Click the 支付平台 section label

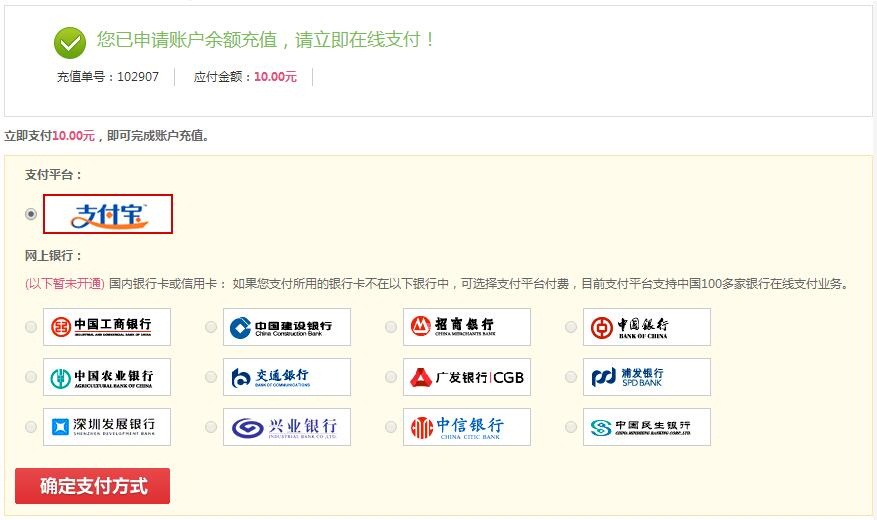54,174
